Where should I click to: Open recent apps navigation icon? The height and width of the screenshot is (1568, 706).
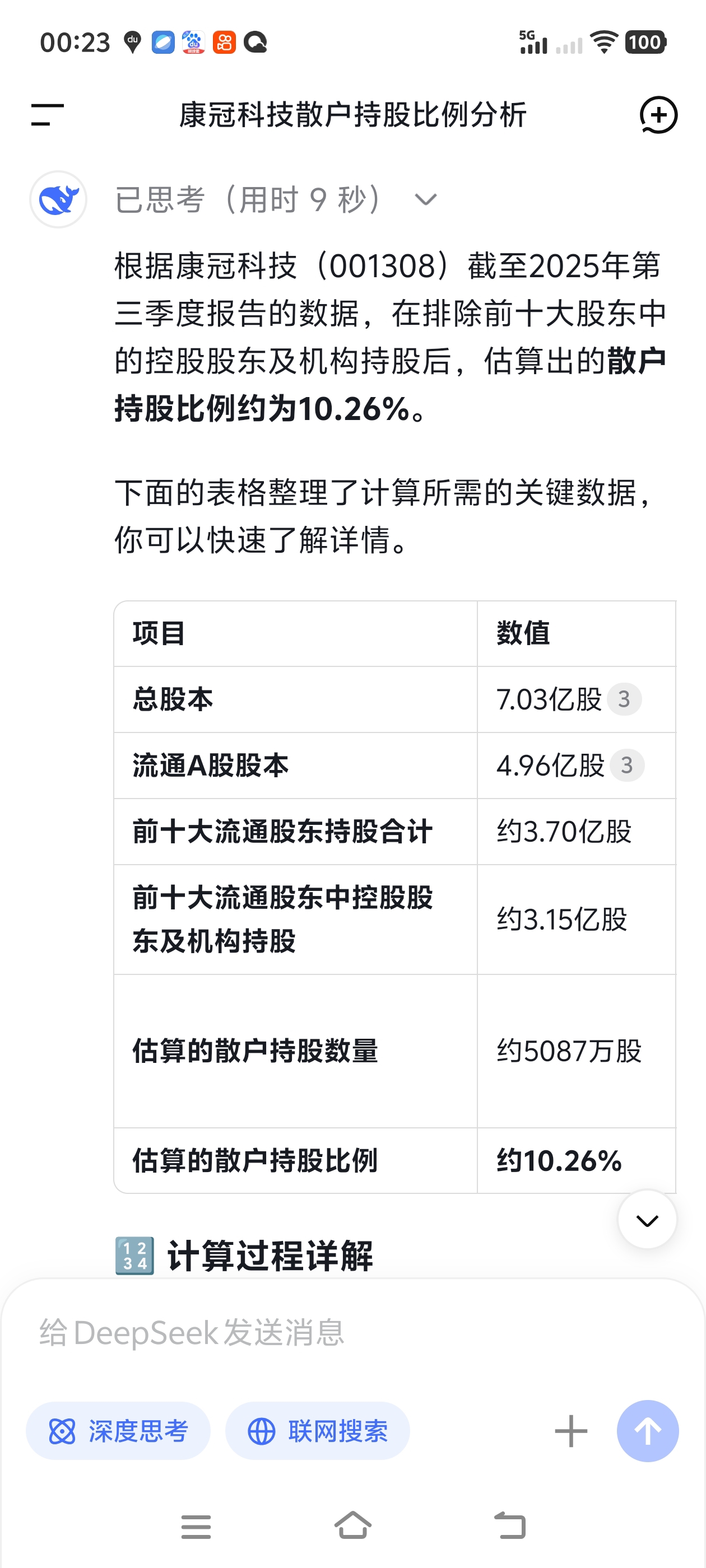tap(196, 1525)
